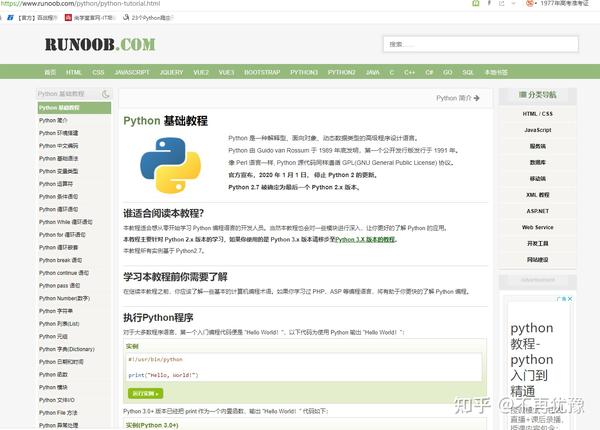This screenshot has height=430, width=600.
Task: Focus the site search box
Action: tap(481, 44)
